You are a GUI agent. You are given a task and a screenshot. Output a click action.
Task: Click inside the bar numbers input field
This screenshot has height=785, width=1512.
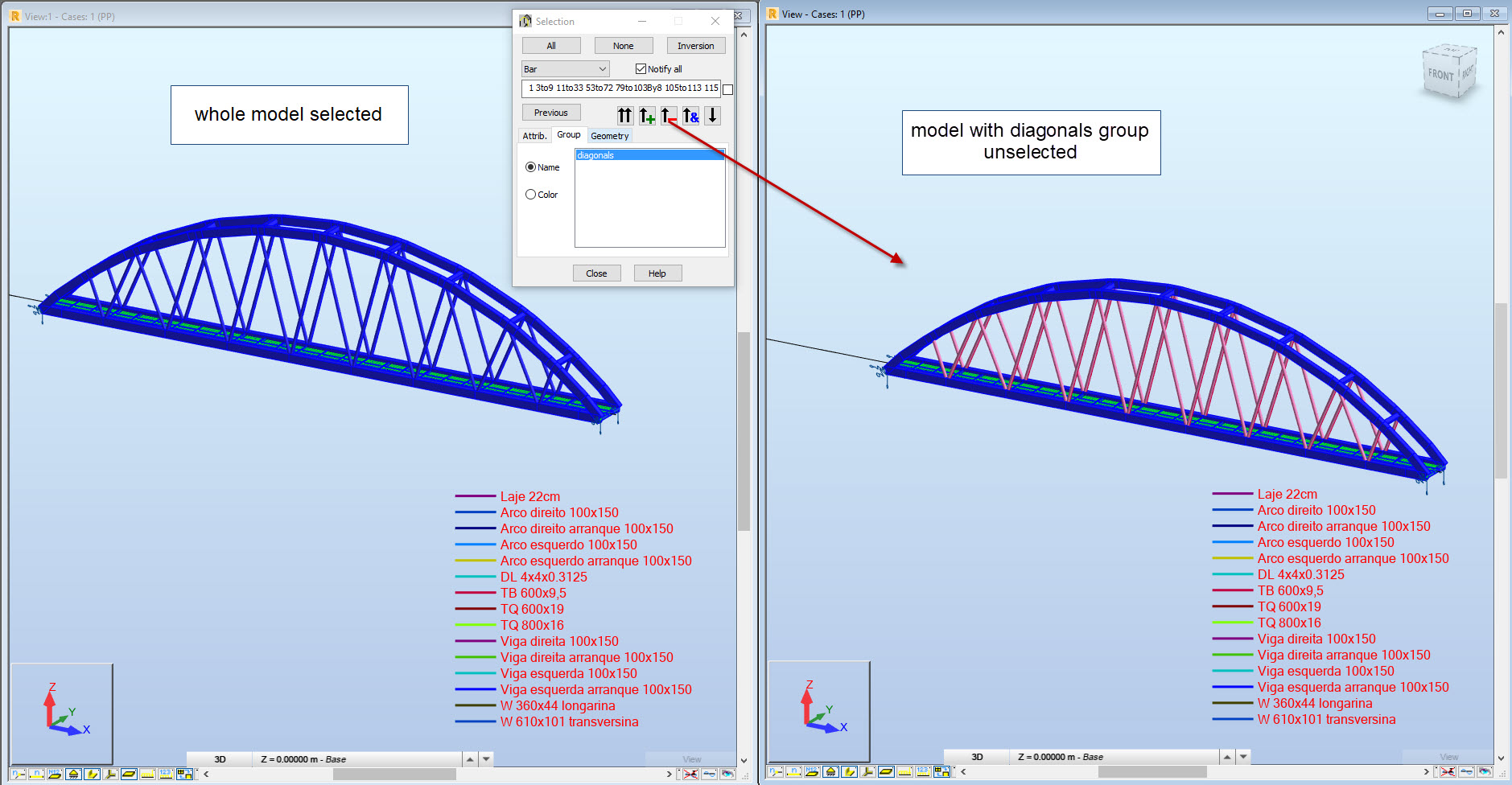(x=620, y=88)
